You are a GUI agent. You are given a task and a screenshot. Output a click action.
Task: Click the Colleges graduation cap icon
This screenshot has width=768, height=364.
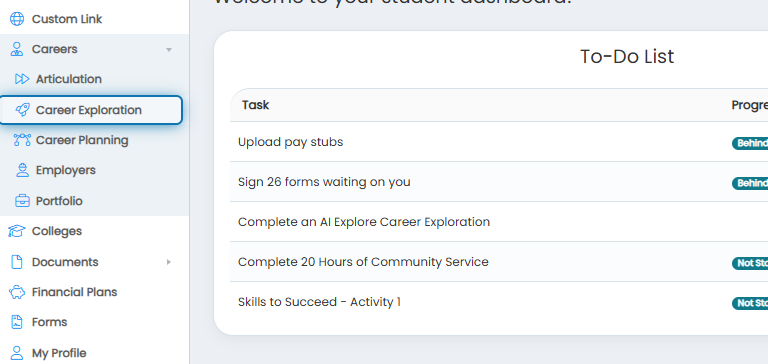pyautogui.click(x=17, y=231)
